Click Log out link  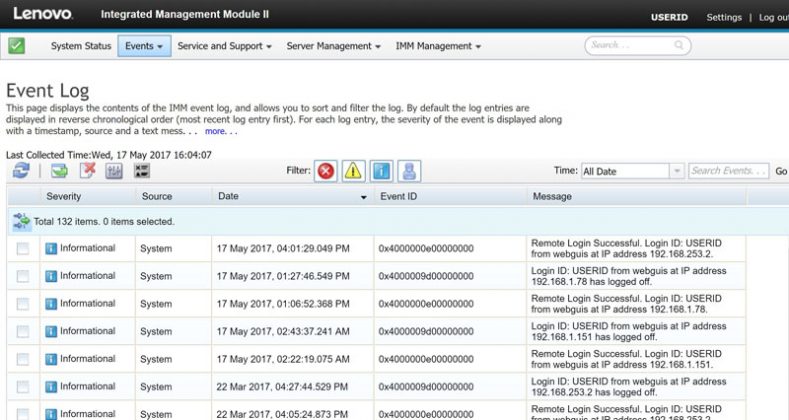774,17
